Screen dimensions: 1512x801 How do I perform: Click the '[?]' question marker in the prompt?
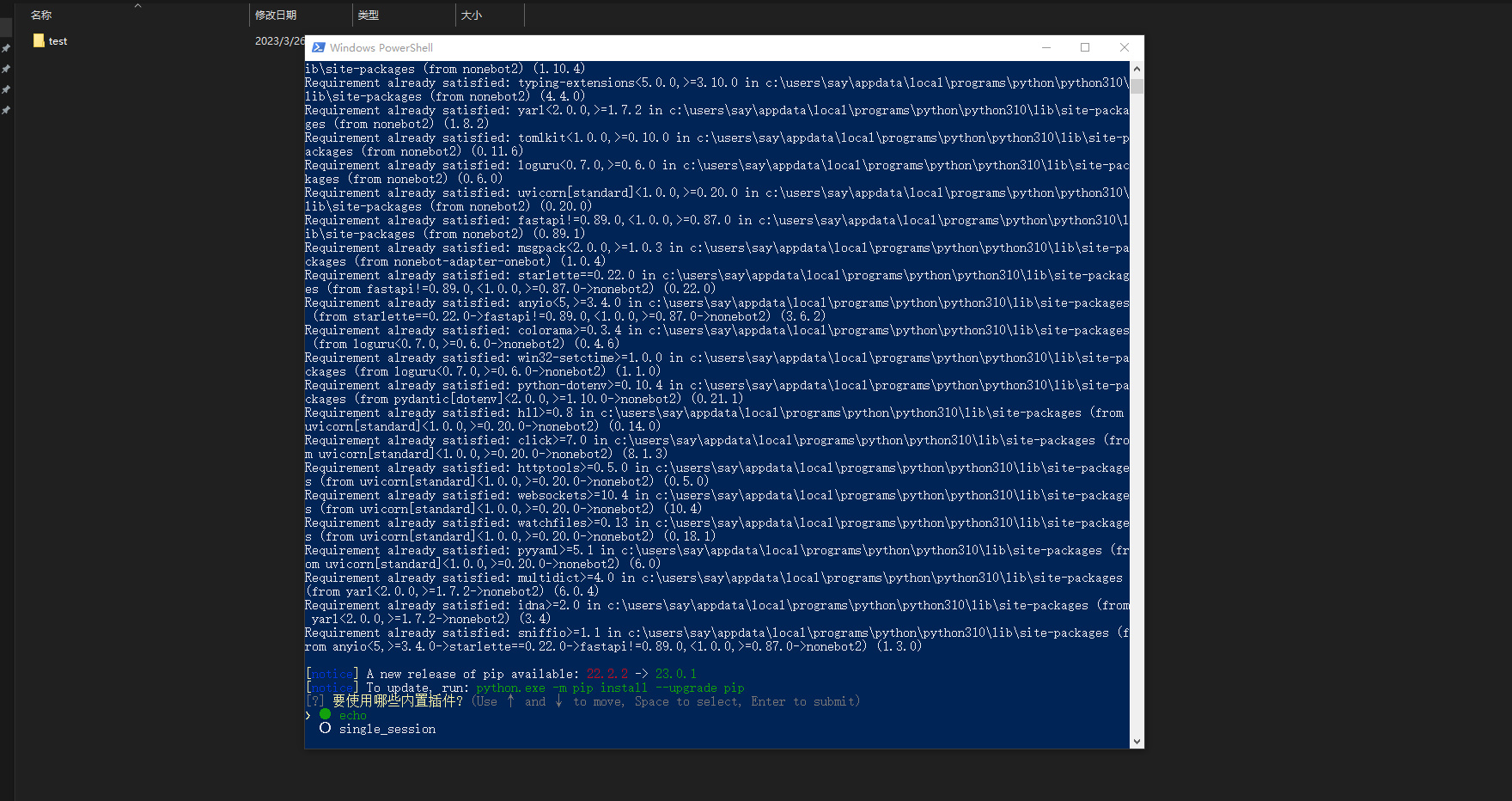tap(315, 701)
